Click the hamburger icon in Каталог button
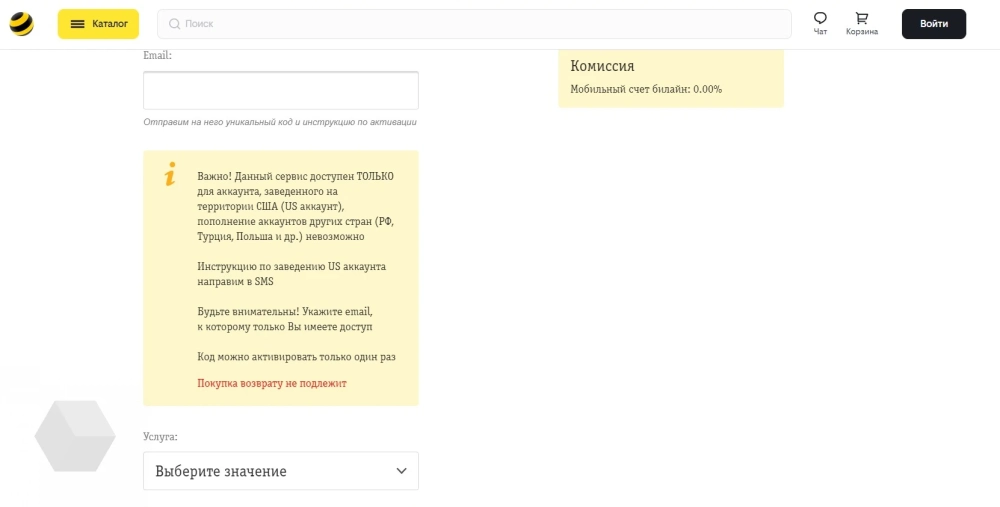This screenshot has height=507, width=1000. pos(77,24)
